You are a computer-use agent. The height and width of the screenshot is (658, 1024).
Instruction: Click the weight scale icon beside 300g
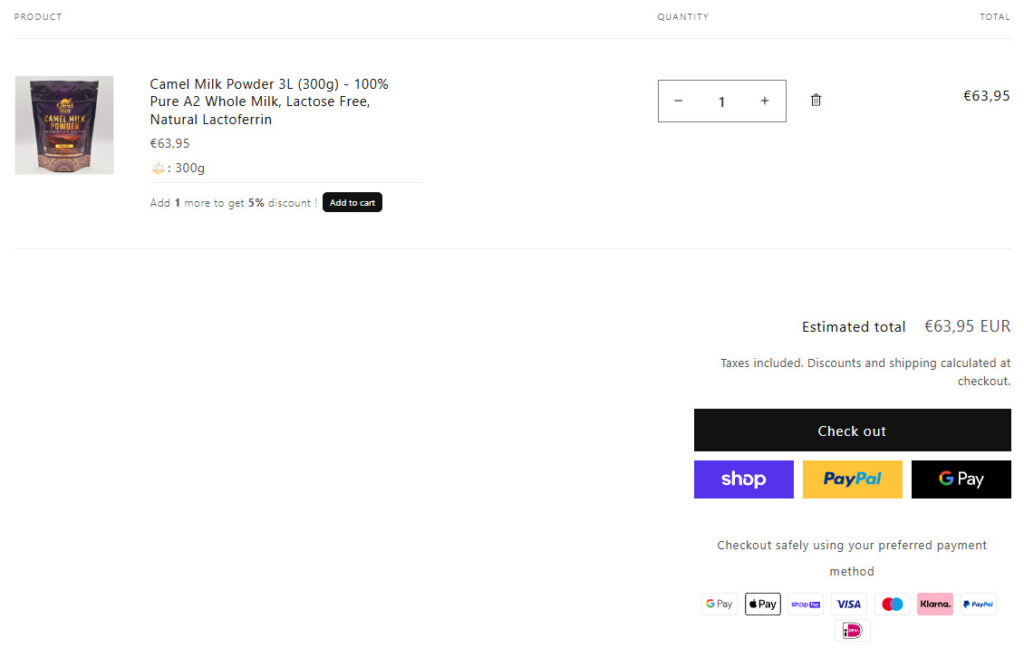coord(158,168)
